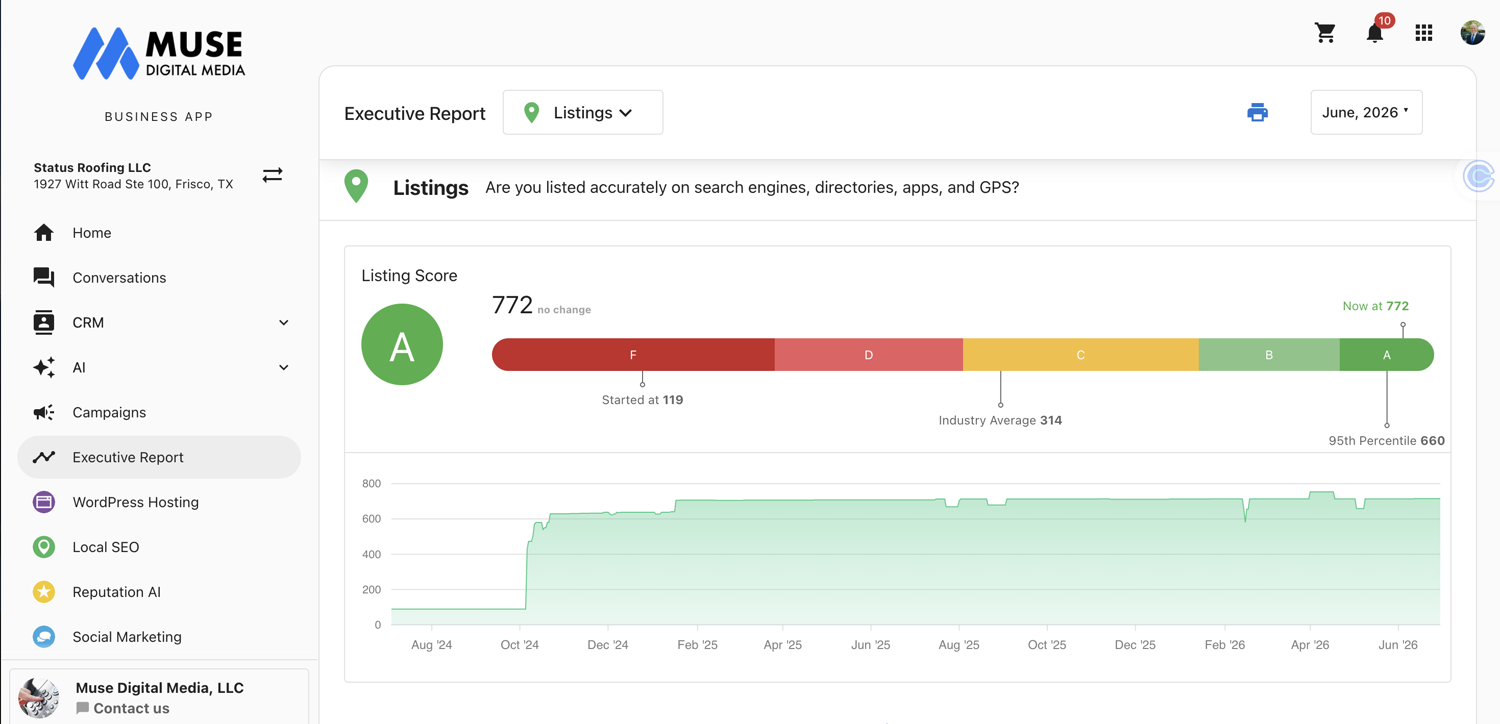Click the Muse Digital Media, LLC avatar
The image size is (1500, 724).
pyautogui.click(x=38, y=697)
